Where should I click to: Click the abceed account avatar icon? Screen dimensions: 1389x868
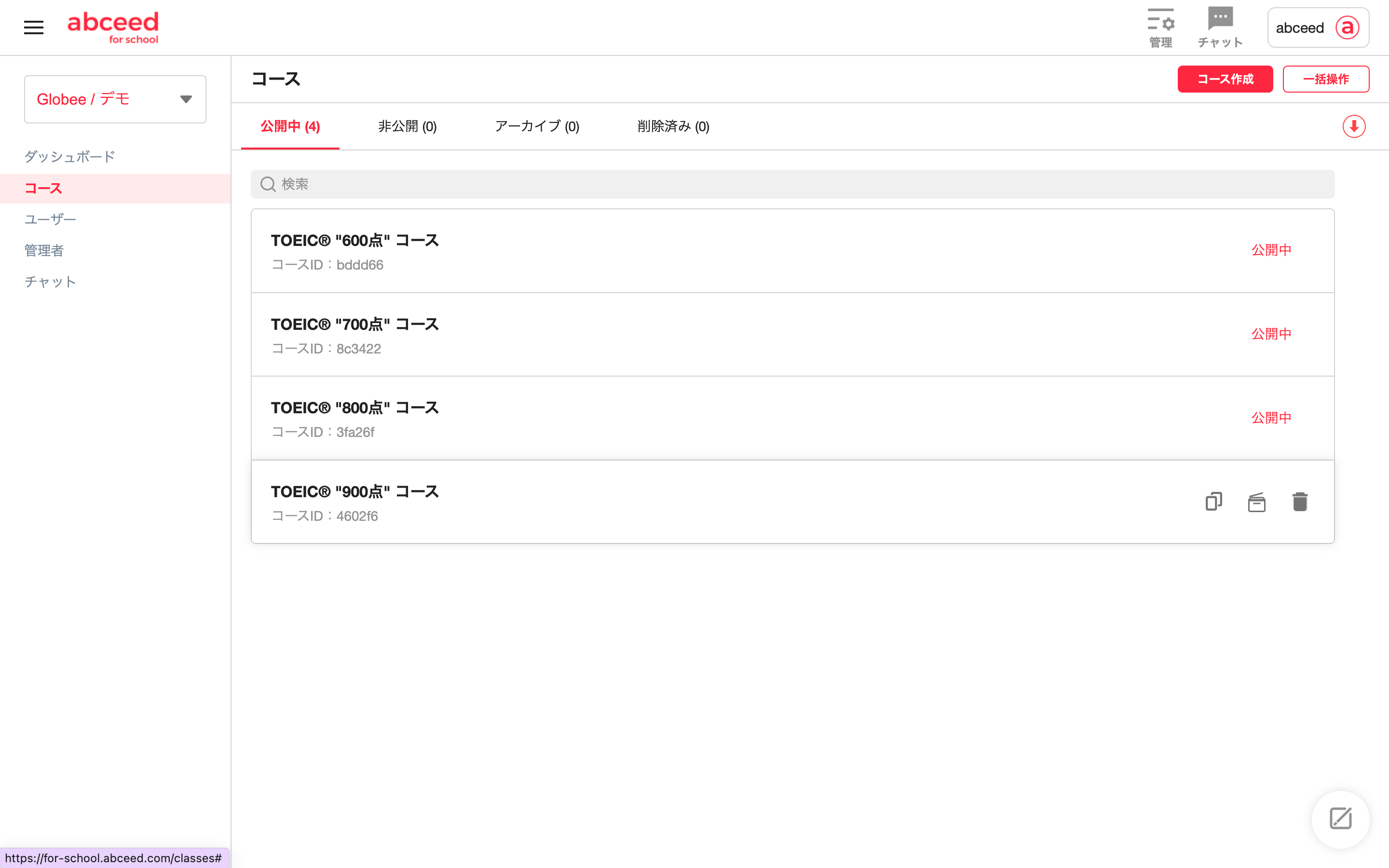coord(1347,27)
